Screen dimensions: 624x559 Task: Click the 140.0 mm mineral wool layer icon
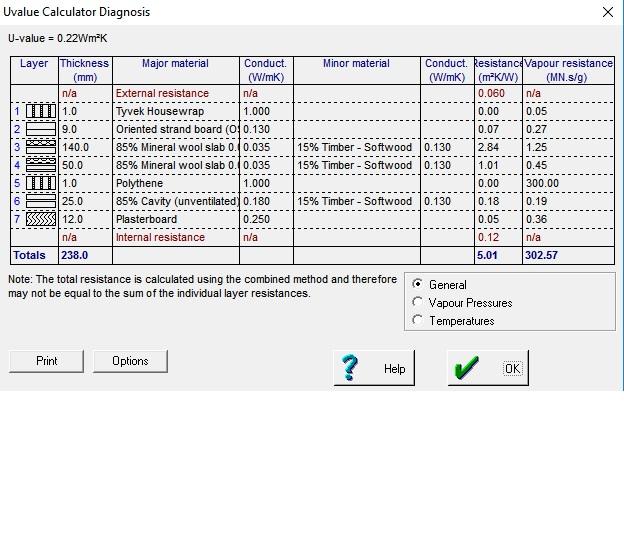pos(41,147)
